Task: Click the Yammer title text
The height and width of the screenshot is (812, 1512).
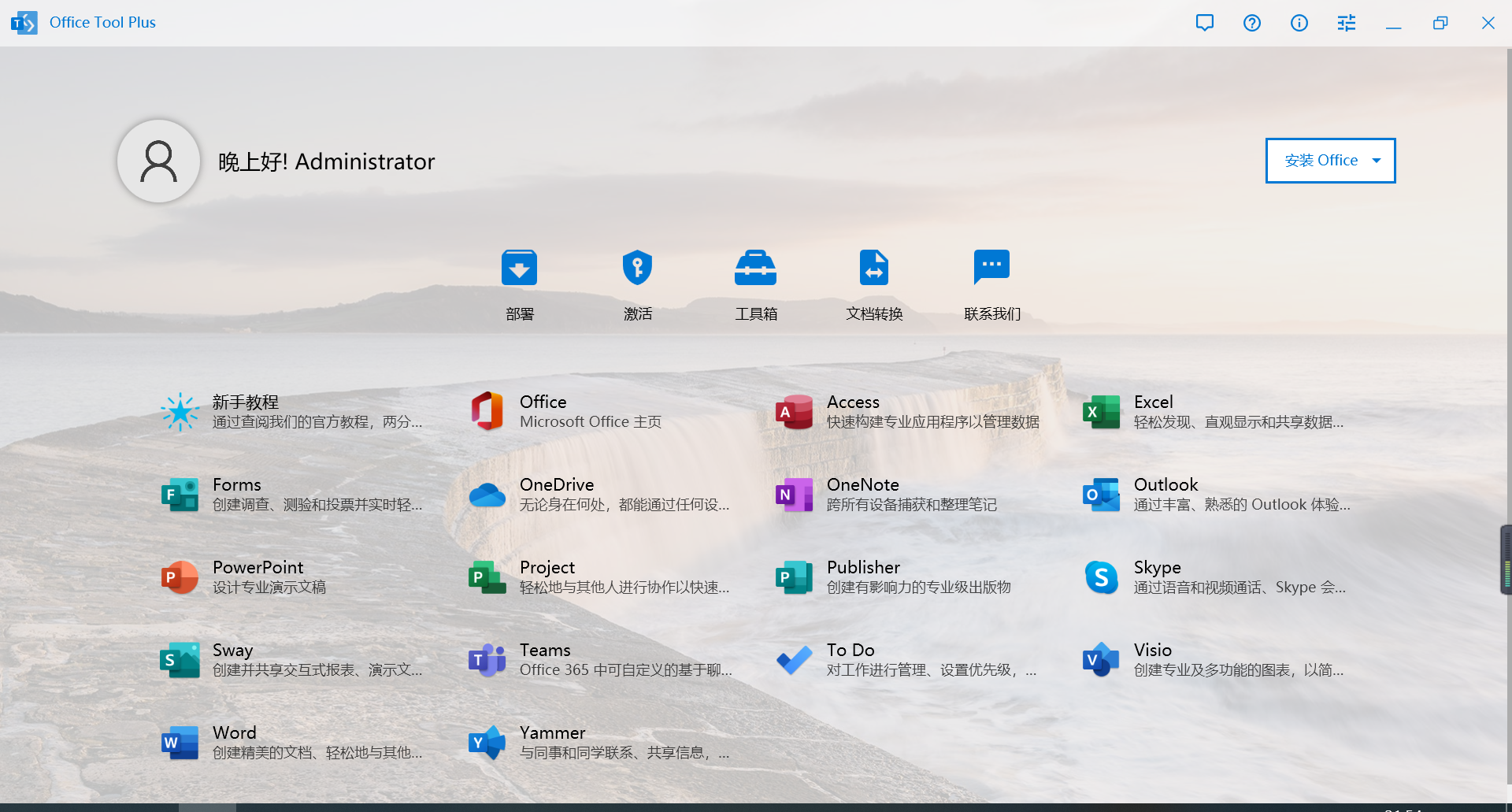Action: (x=553, y=733)
